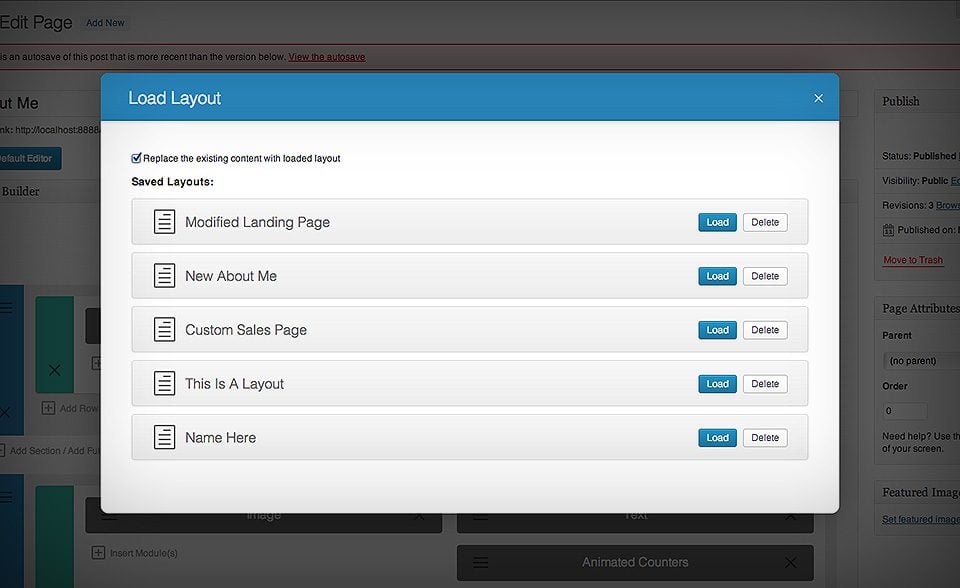Click the Load Layout dialog title

pos(174,98)
